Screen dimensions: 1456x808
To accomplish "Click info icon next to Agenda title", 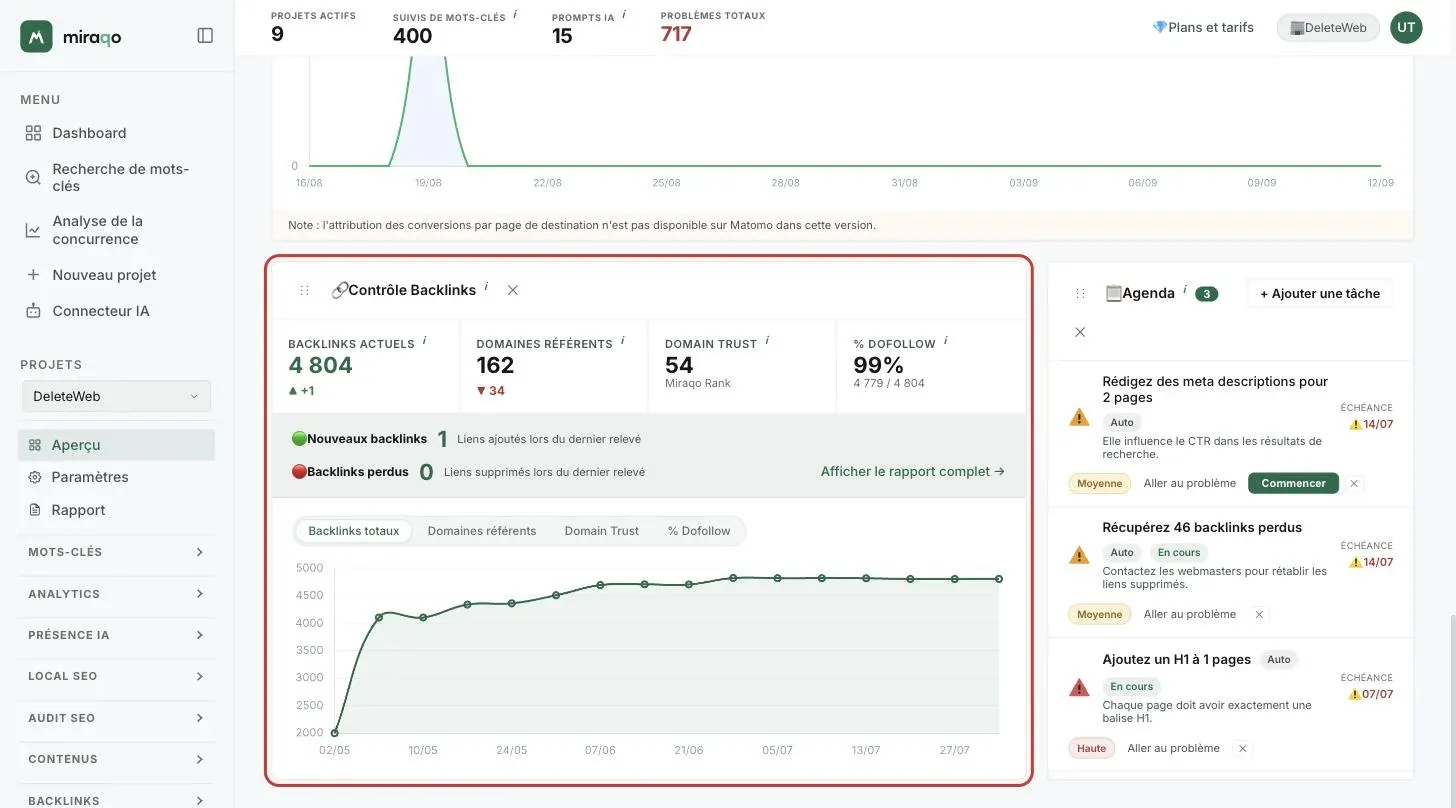I will click(x=1185, y=290).
